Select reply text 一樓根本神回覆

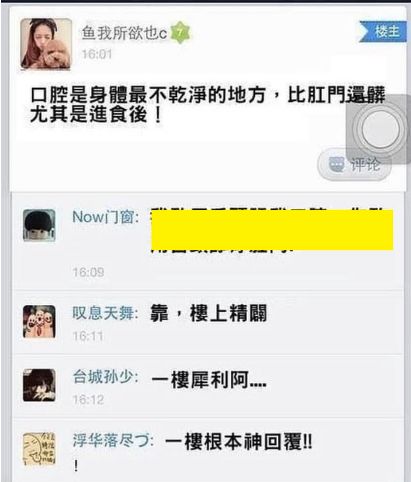[x=239, y=442]
